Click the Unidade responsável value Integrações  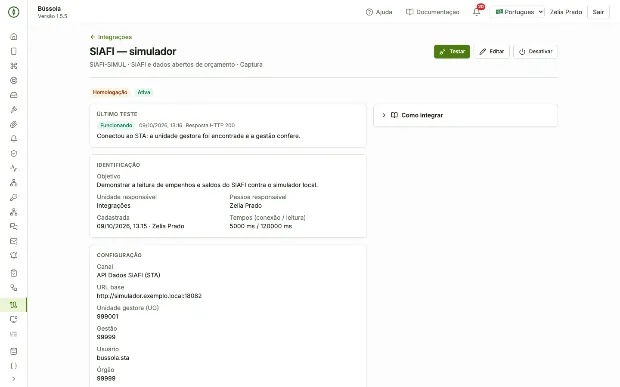[x=113, y=206]
